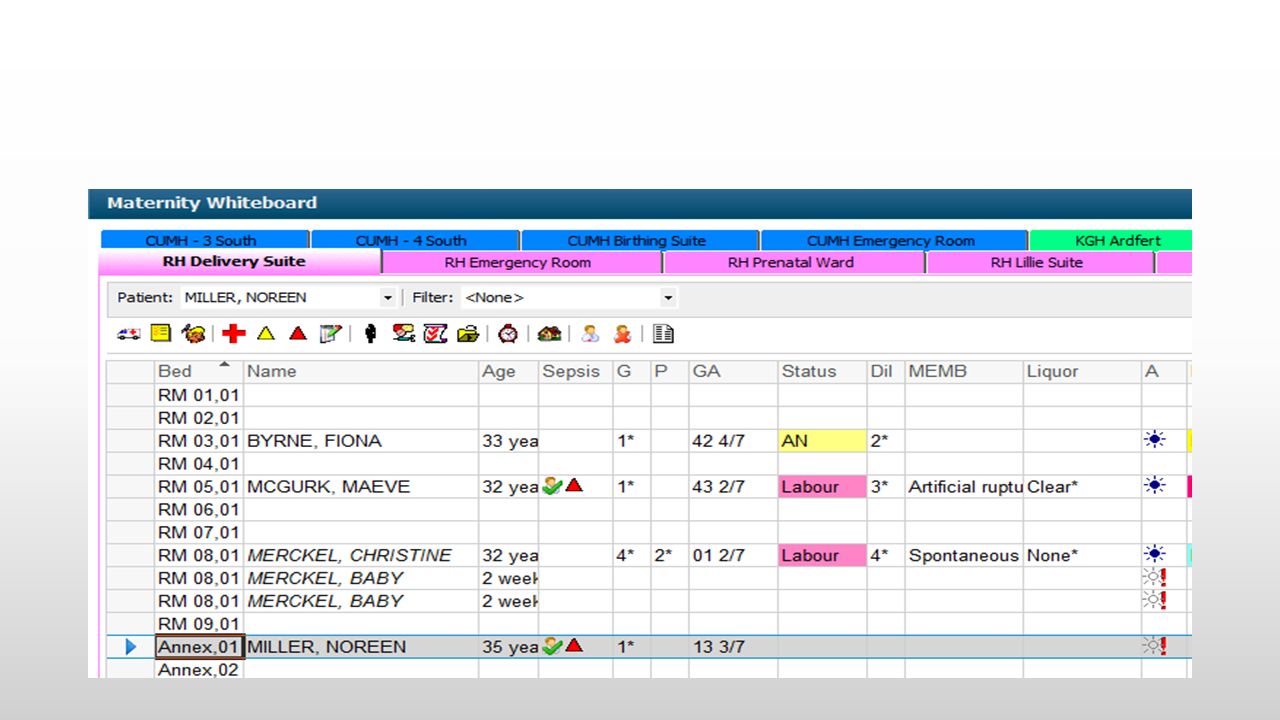Click the Spontaneous membrane cell
Viewport: 1280px width, 720px height.
[964, 555]
